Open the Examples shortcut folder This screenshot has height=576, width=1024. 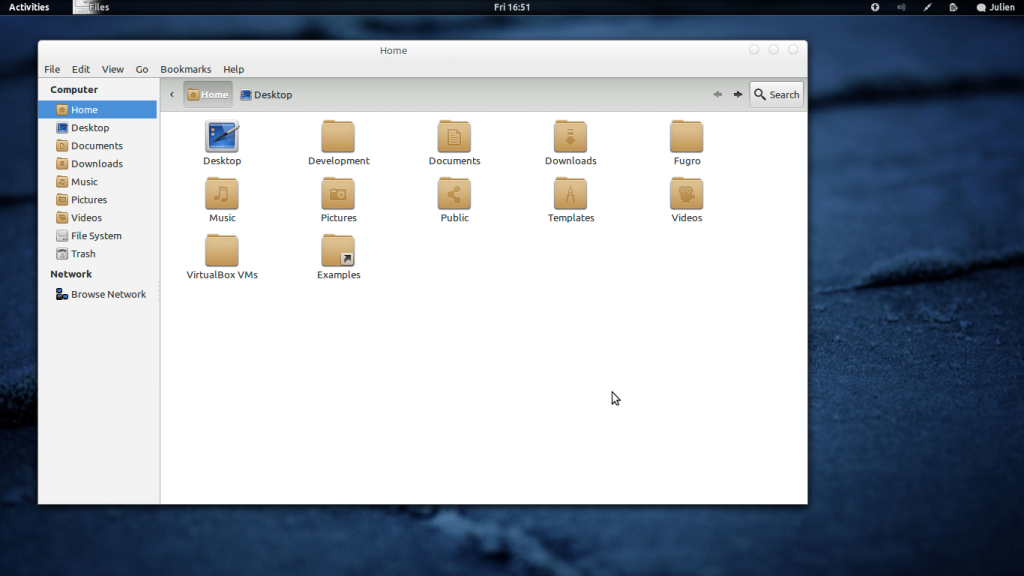pyautogui.click(x=338, y=251)
